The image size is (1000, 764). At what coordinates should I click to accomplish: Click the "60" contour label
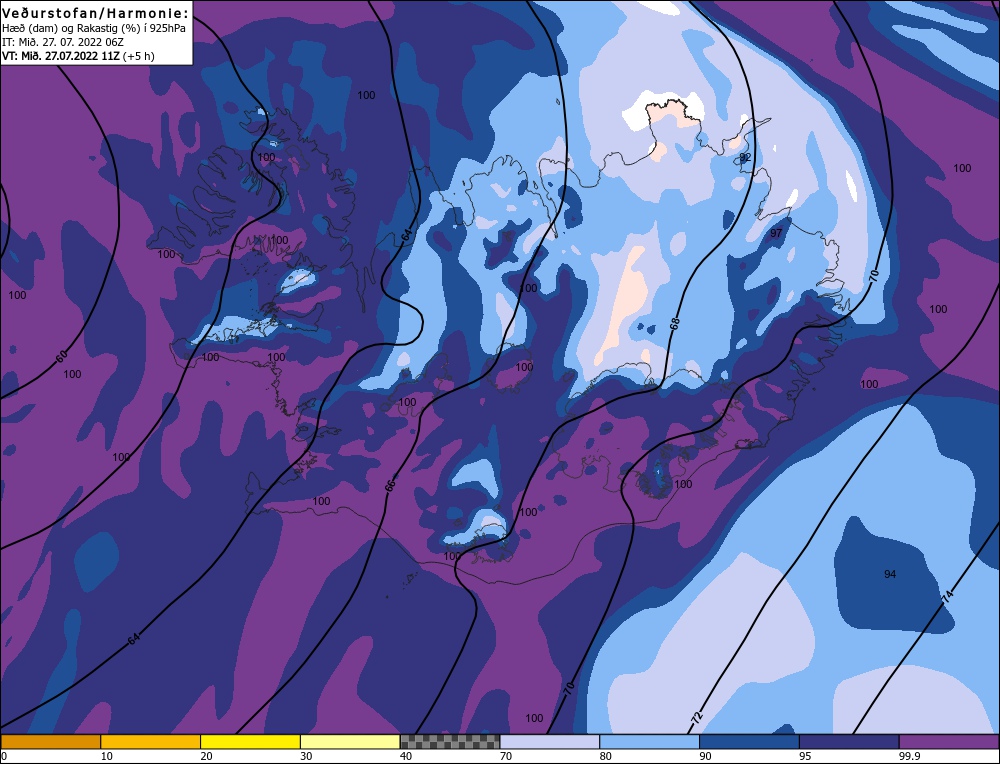pyautogui.click(x=61, y=357)
